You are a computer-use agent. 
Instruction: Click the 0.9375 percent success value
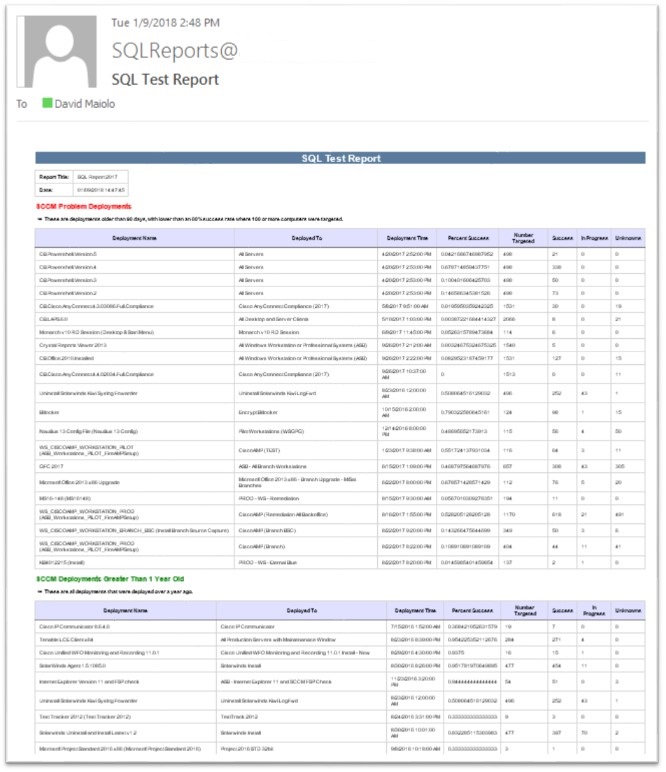(456, 653)
